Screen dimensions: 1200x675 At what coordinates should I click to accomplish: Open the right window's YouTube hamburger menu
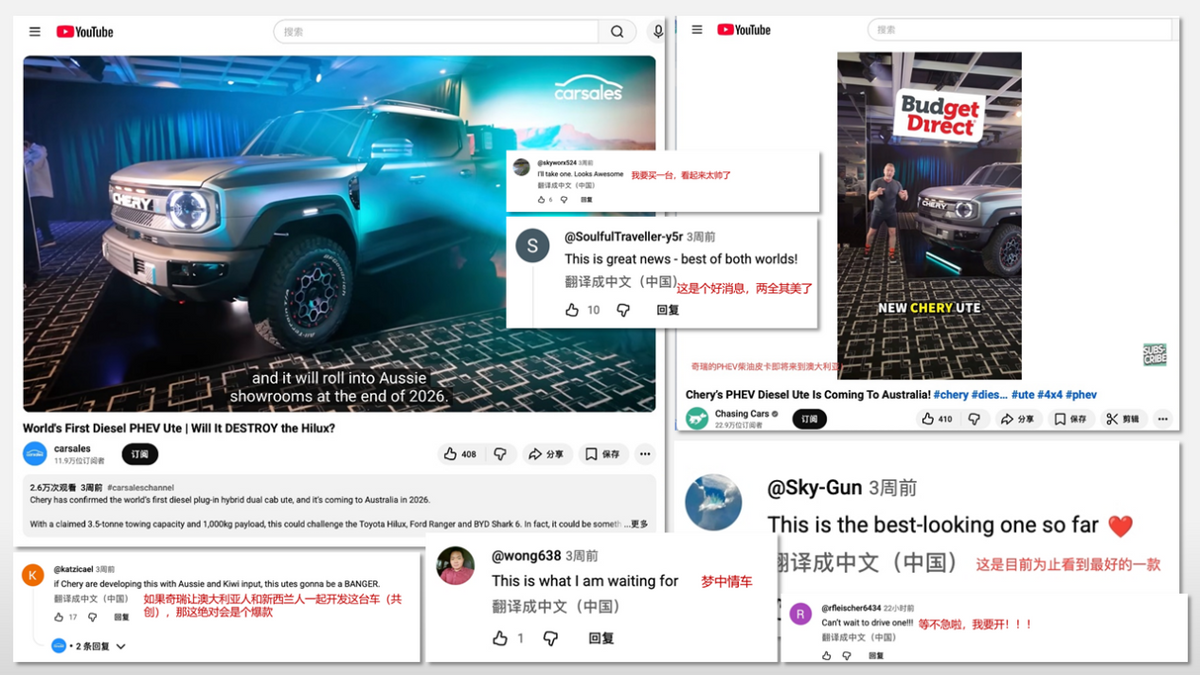pyautogui.click(x=697, y=30)
